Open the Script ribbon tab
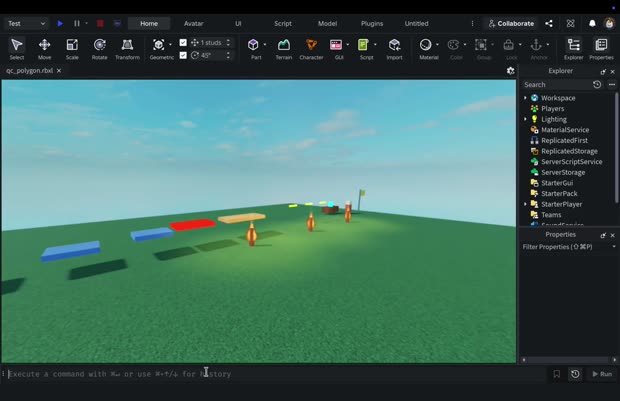This screenshot has width=620, height=401. 283,23
